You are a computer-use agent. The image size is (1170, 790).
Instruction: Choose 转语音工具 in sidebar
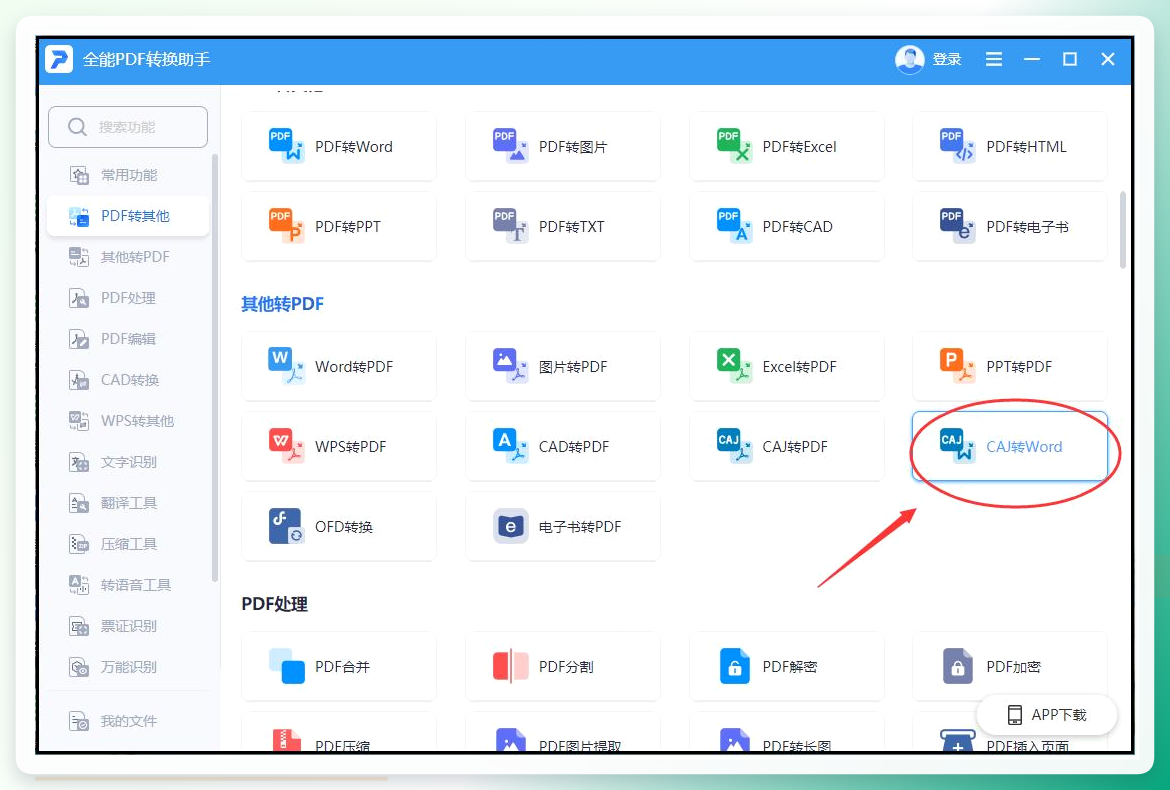click(128, 586)
